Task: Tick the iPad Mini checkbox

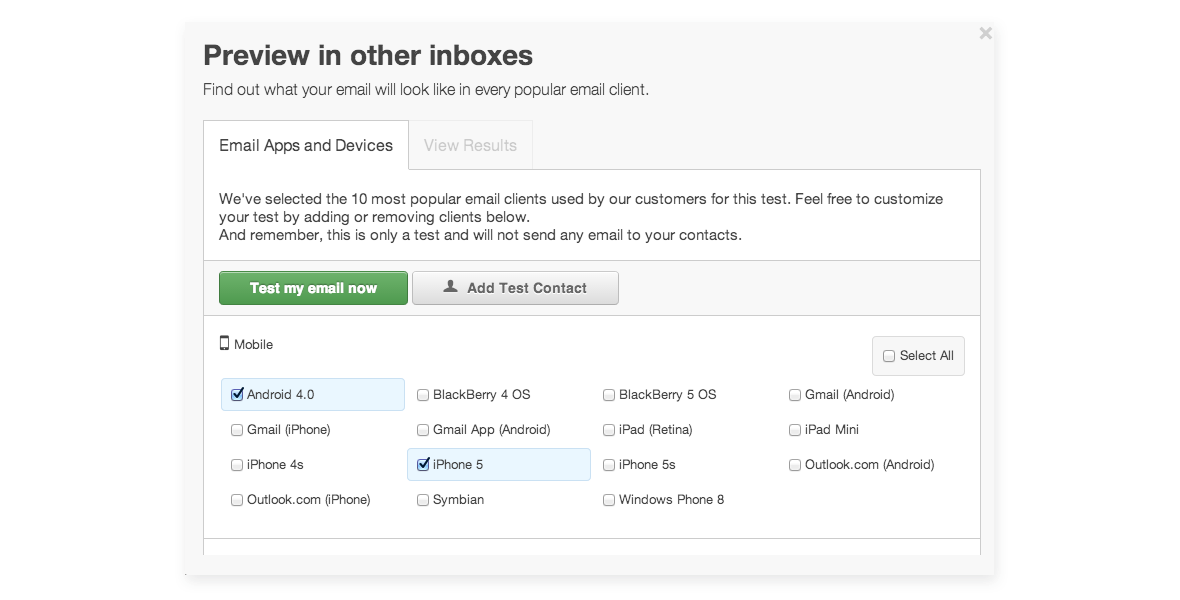Action: [x=795, y=430]
